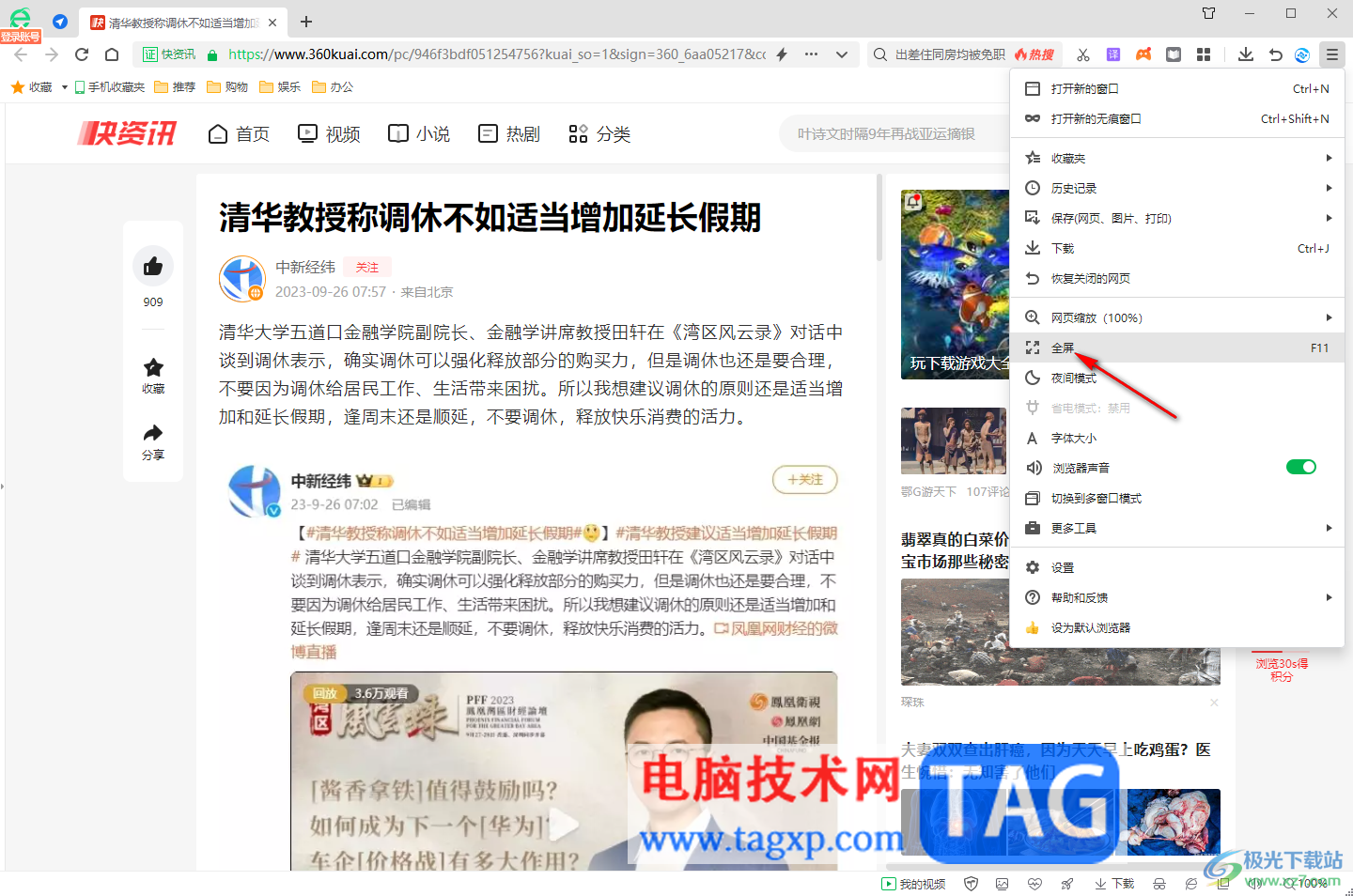Click the 分享 share arrow icon
Screen dimensions: 1353x896
click(x=153, y=433)
